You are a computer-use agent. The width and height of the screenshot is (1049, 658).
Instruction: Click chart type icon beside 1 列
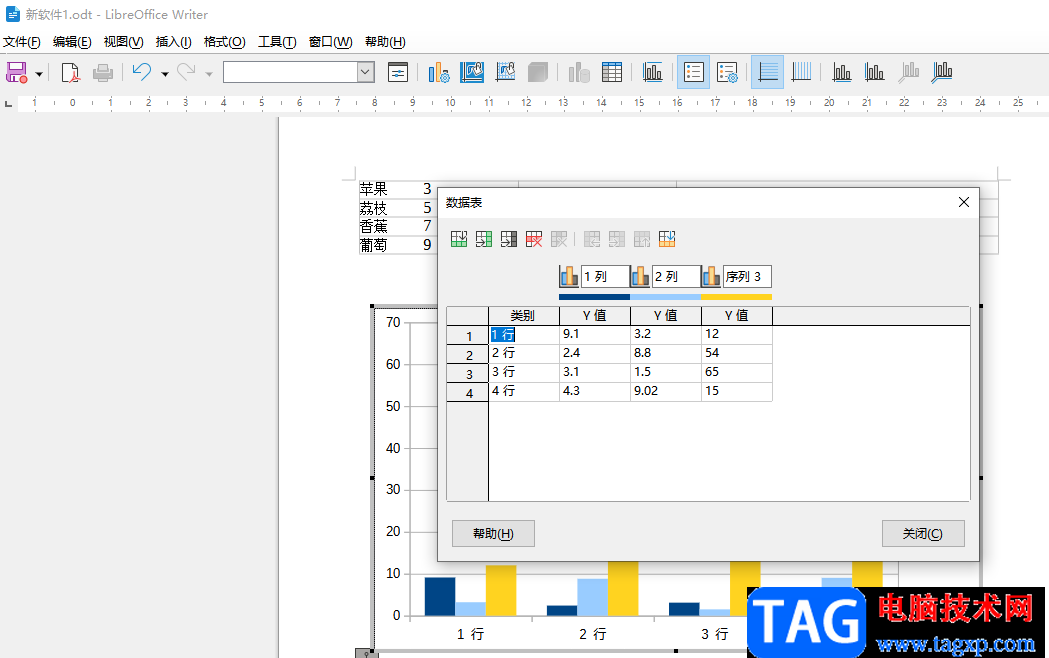click(569, 276)
